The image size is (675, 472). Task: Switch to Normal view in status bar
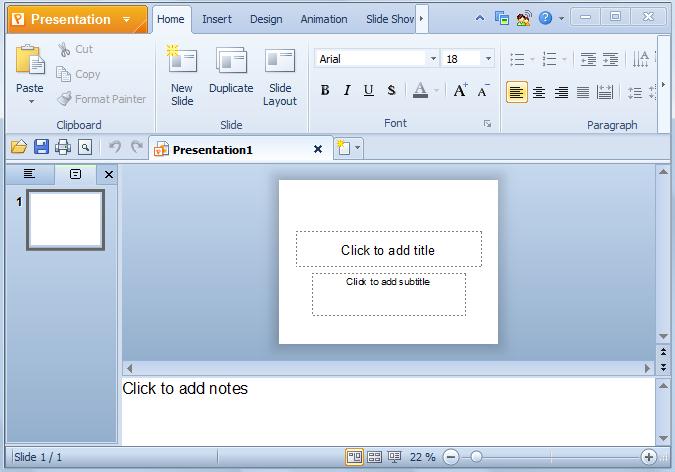[x=354, y=457]
